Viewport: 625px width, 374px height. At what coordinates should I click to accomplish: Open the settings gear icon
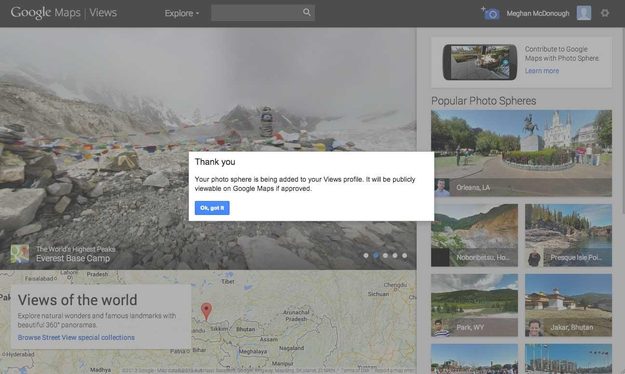(x=605, y=13)
